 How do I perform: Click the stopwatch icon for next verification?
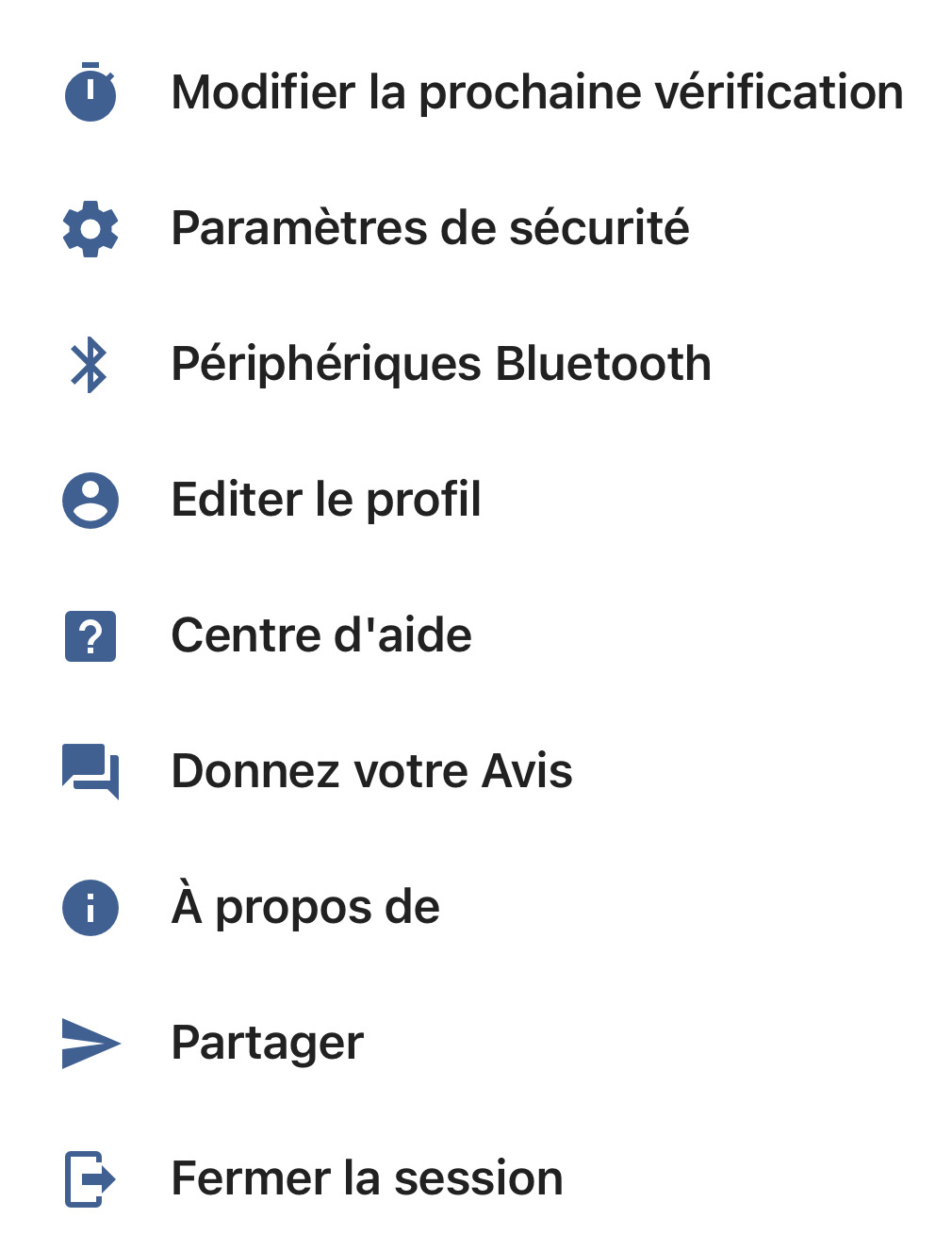(x=90, y=92)
